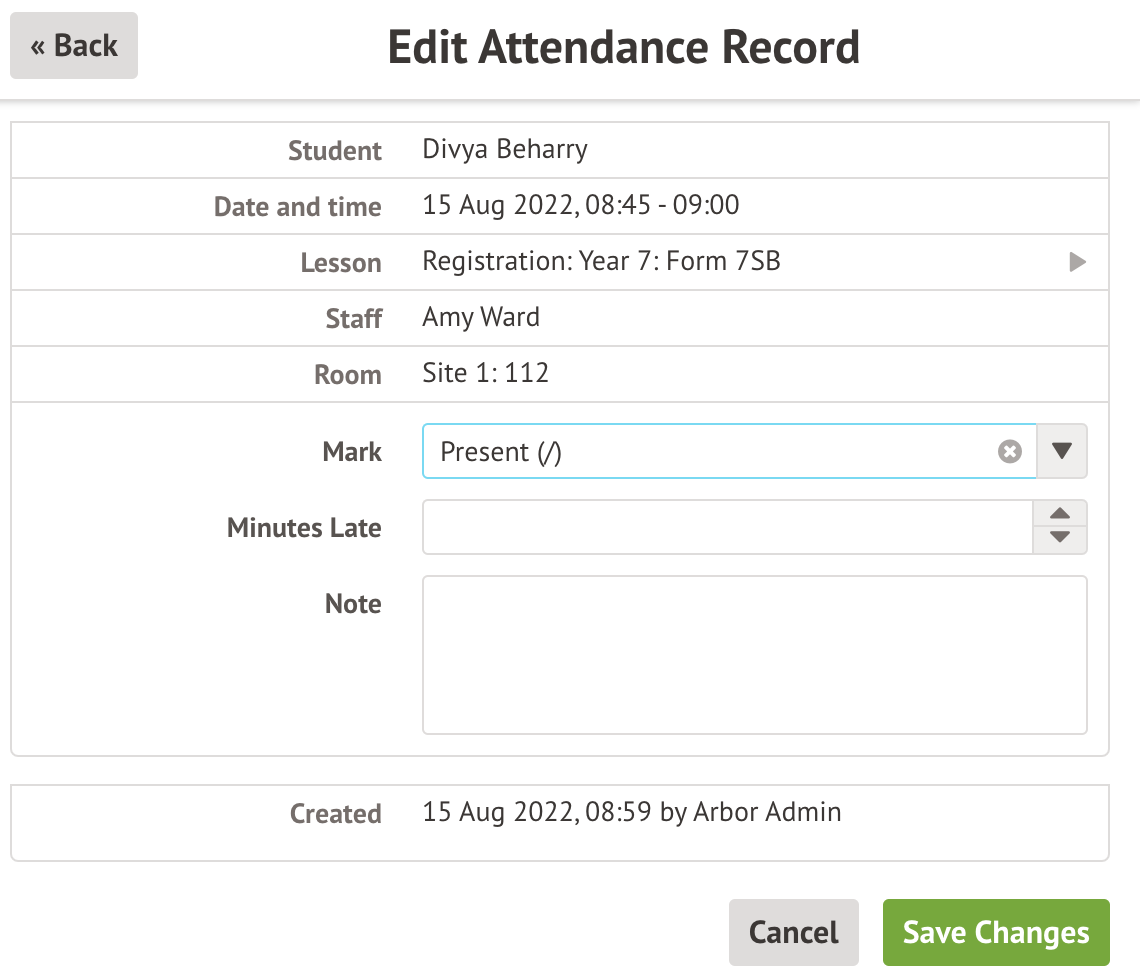Clear the Present mark selection
This screenshot has height=978, width=1140.
tap(1010, 452)
